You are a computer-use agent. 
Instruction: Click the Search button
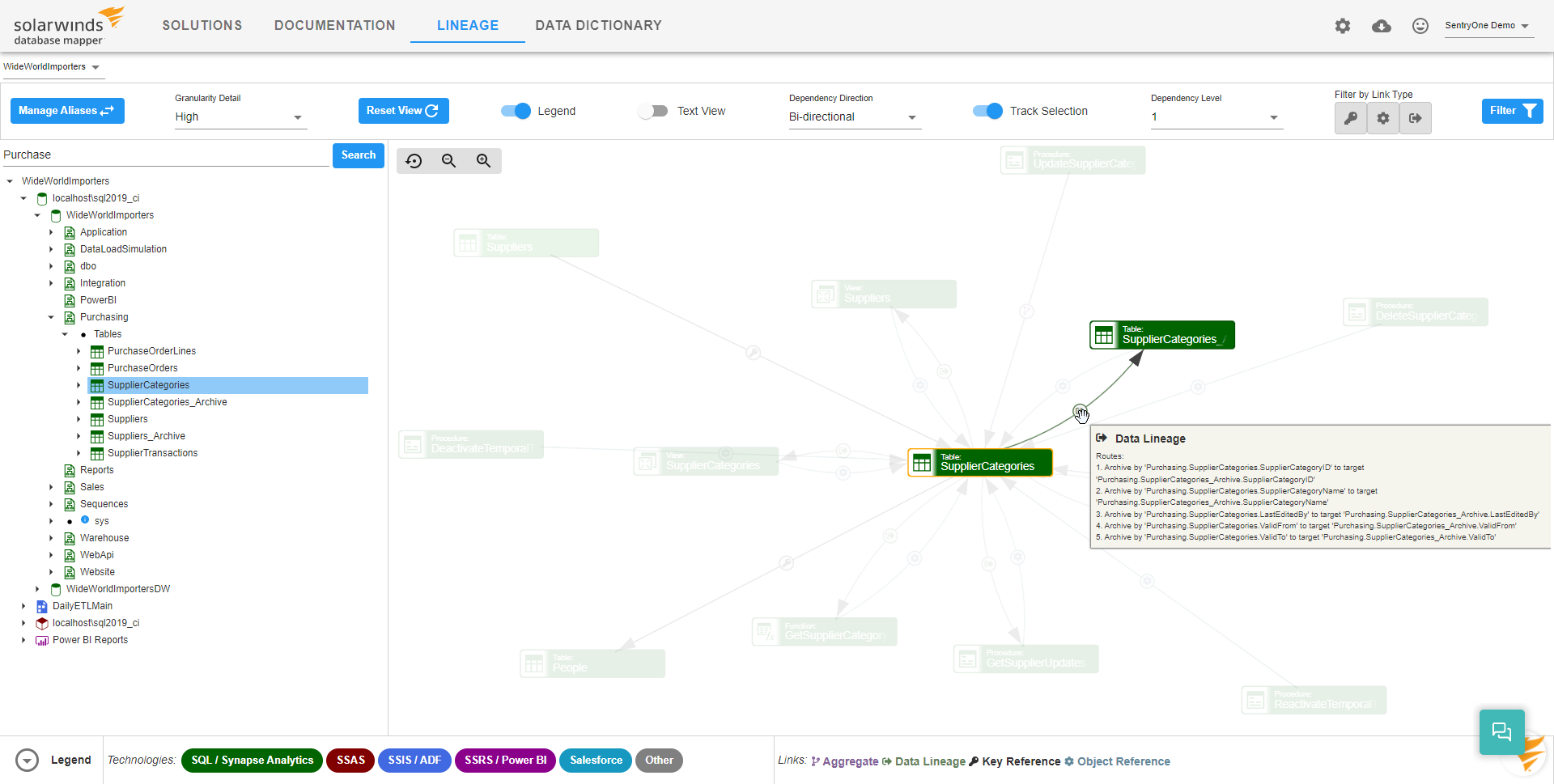[359, 155]
